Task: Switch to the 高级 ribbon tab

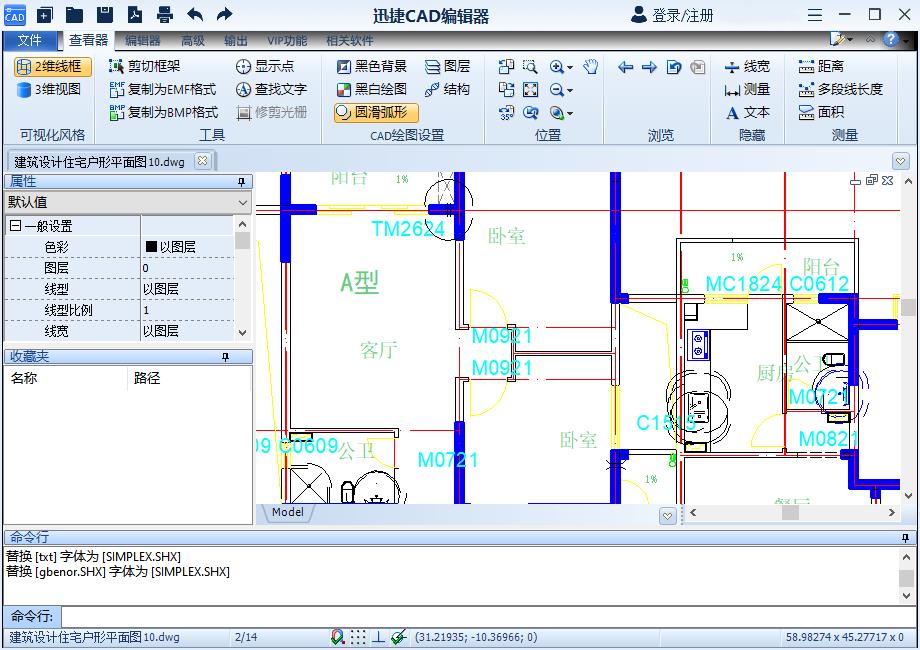Action: click(x=192, y=40)
